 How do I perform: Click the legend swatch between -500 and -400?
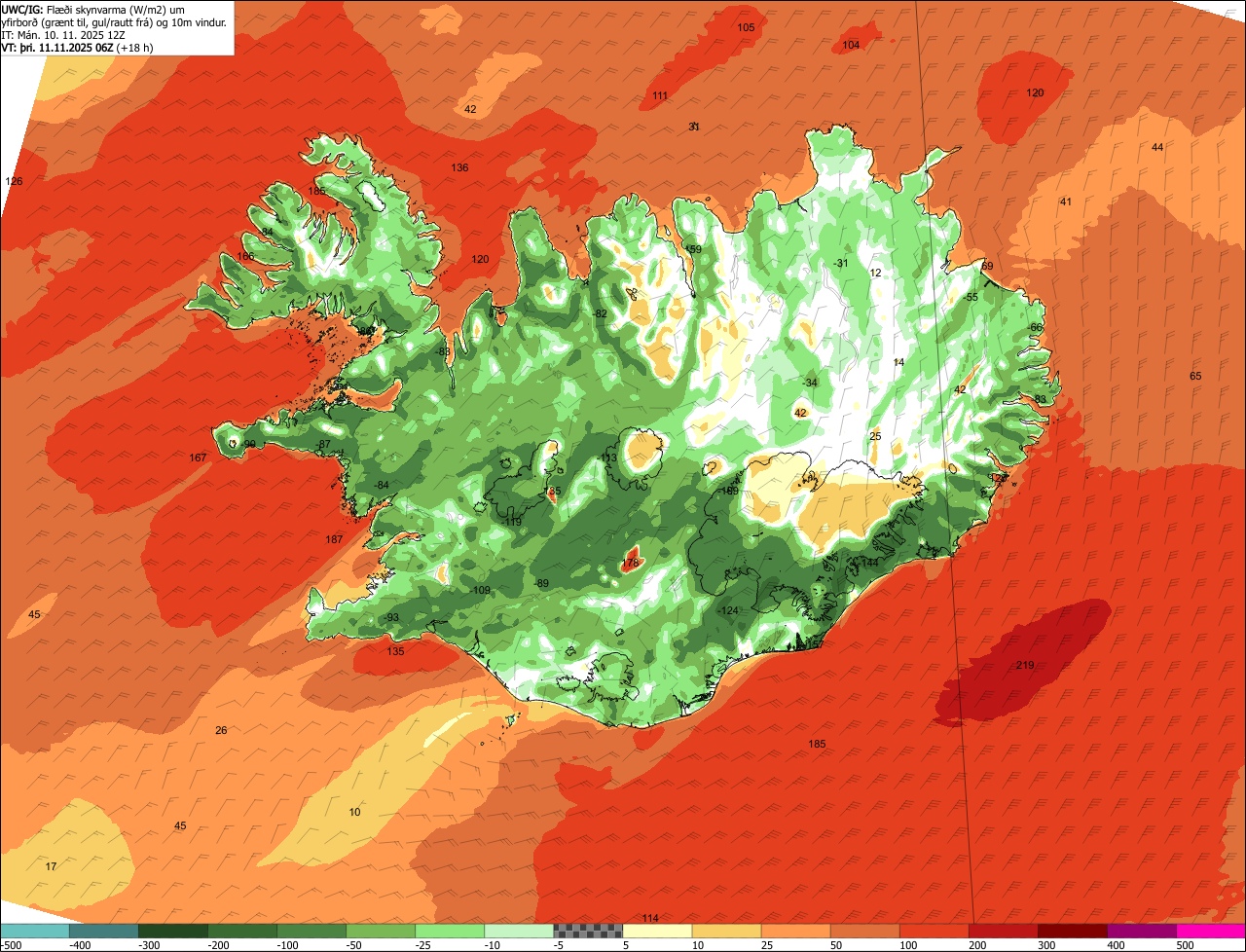[34, 931]
